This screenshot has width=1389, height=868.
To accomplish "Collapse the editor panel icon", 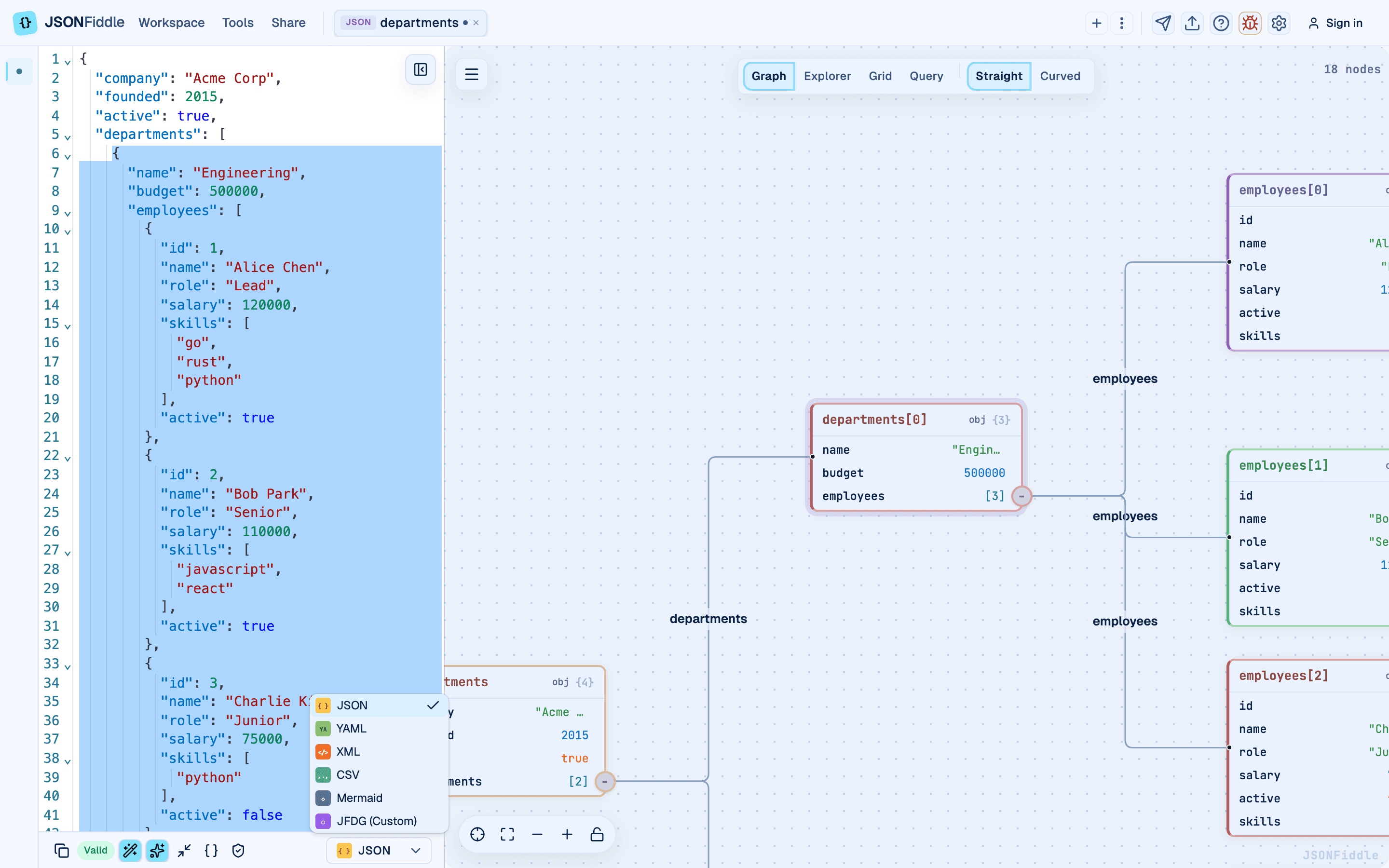I will (420, 69).
